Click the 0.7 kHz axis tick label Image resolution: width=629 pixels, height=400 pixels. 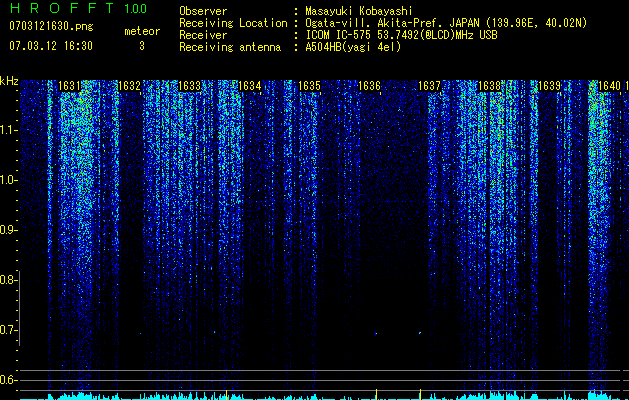tap(8, 330)
